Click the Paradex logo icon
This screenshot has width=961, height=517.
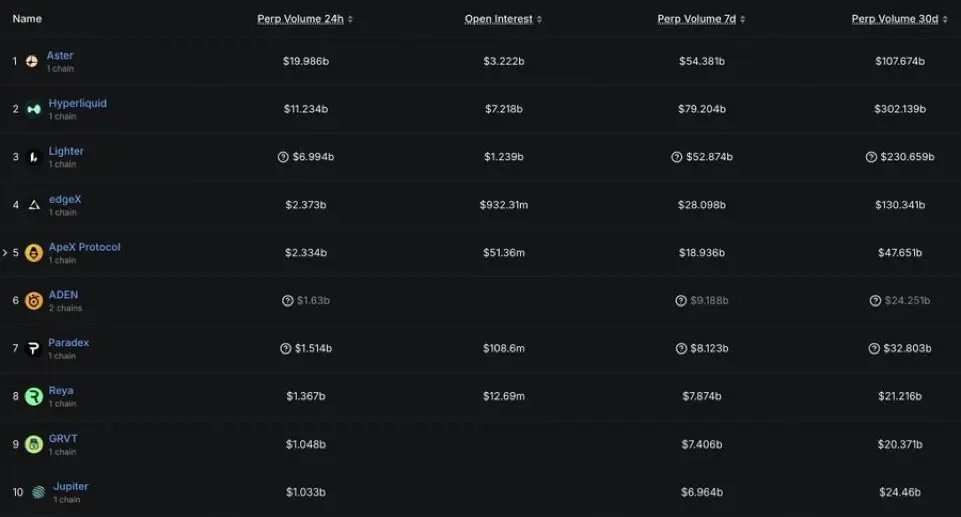pyautogui.click(x=34, y=349)
